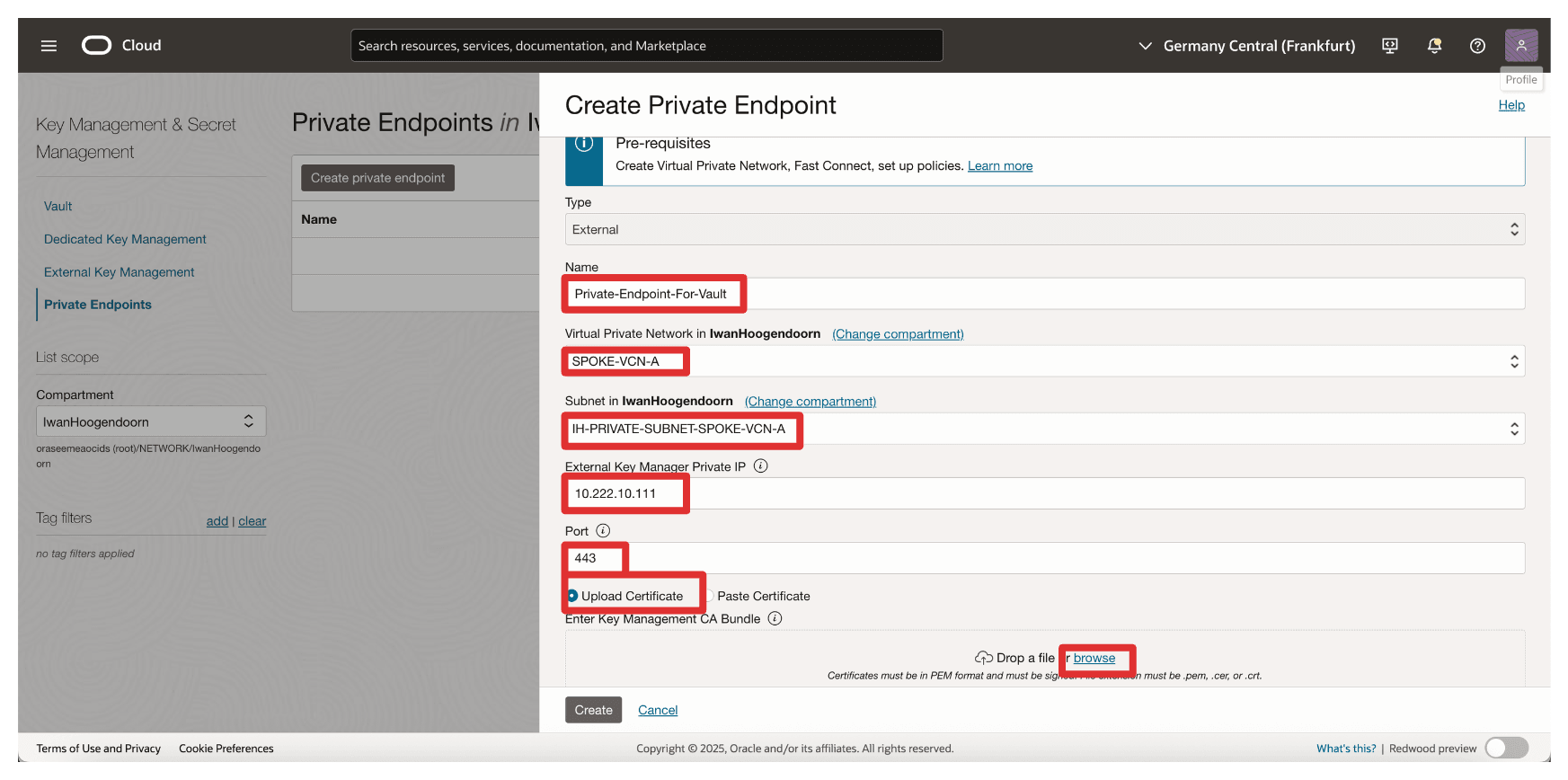The image size is (1568, 780).
Task: Focus the search resources field
Action: pyautogui.click(x=646, y=46)
